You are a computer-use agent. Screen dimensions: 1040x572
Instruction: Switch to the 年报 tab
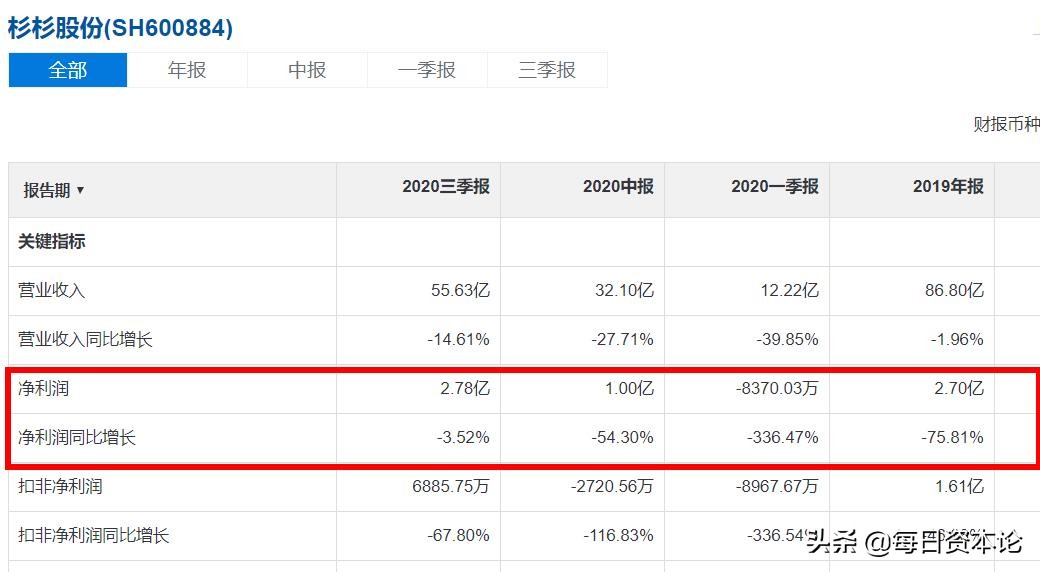187,70
